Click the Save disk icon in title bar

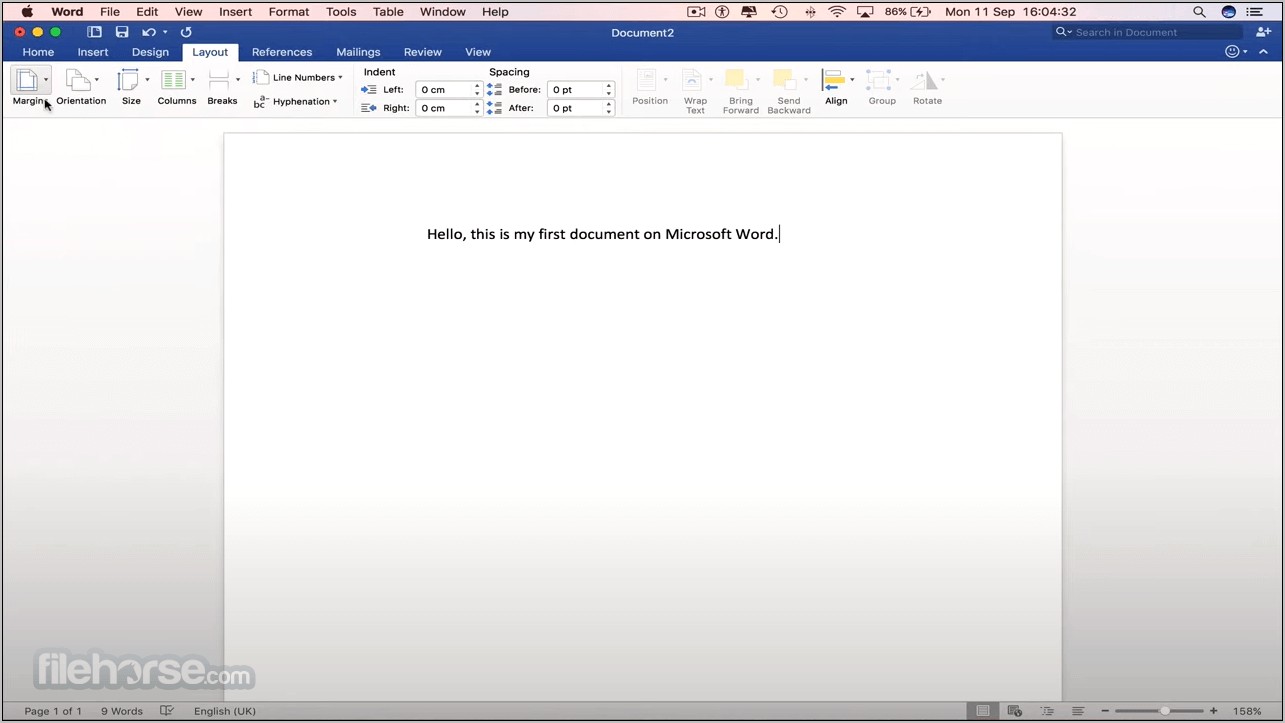(x=122, y=32)
